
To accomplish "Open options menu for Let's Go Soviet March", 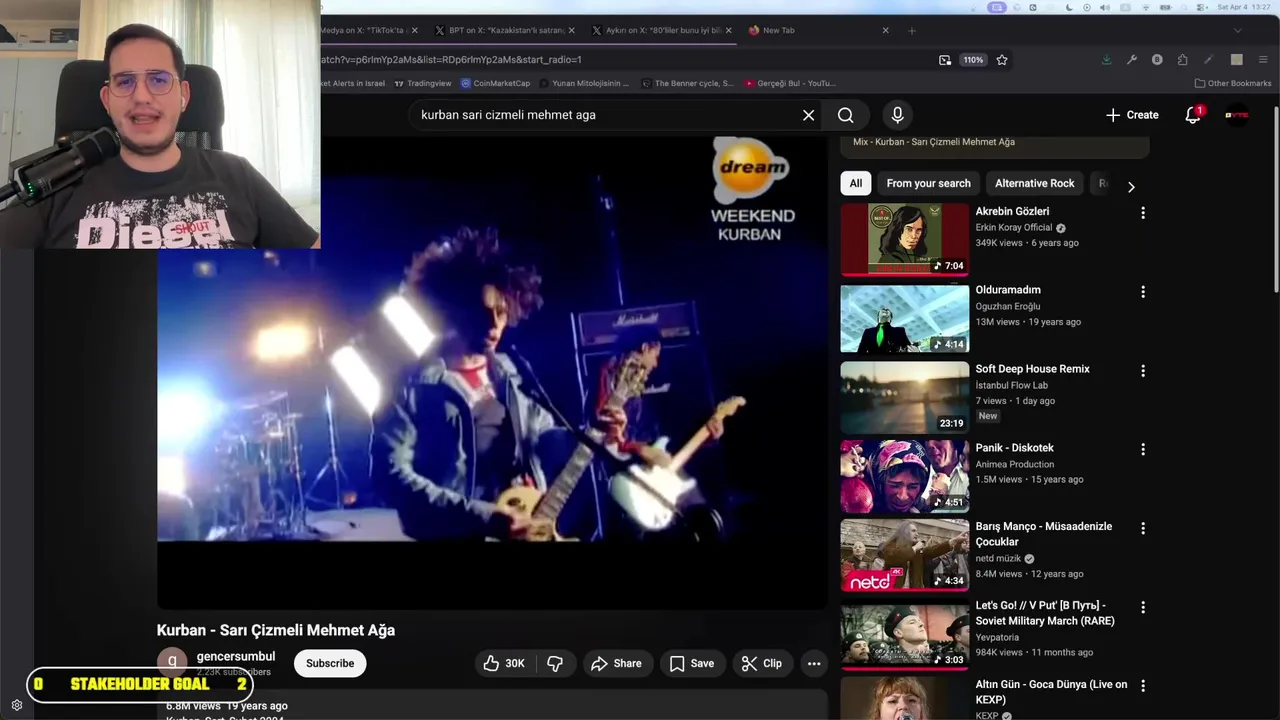I will (x=1143, y=607).
